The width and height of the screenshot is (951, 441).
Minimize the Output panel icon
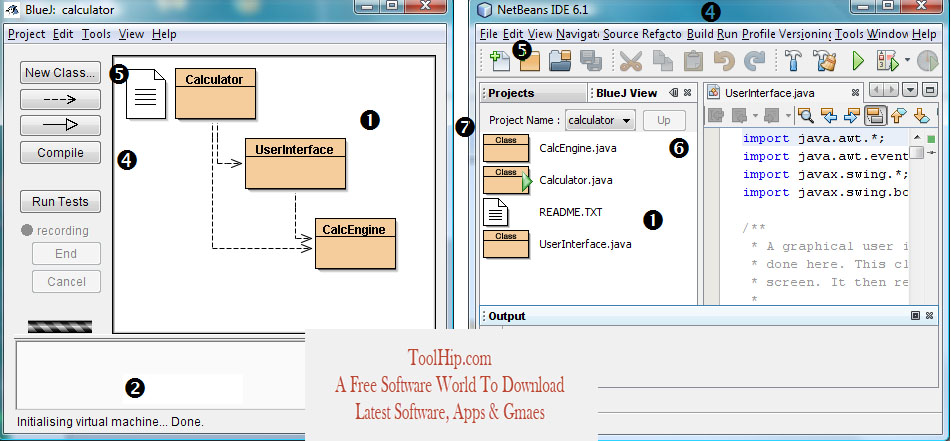[915, 315]
